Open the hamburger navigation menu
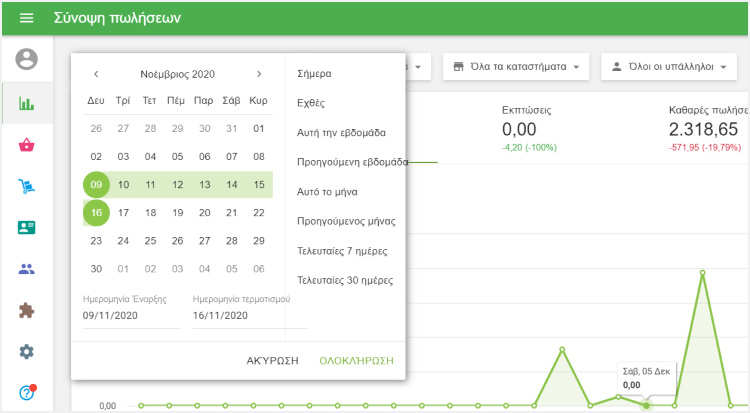750x413 pixels. point(27,18)
